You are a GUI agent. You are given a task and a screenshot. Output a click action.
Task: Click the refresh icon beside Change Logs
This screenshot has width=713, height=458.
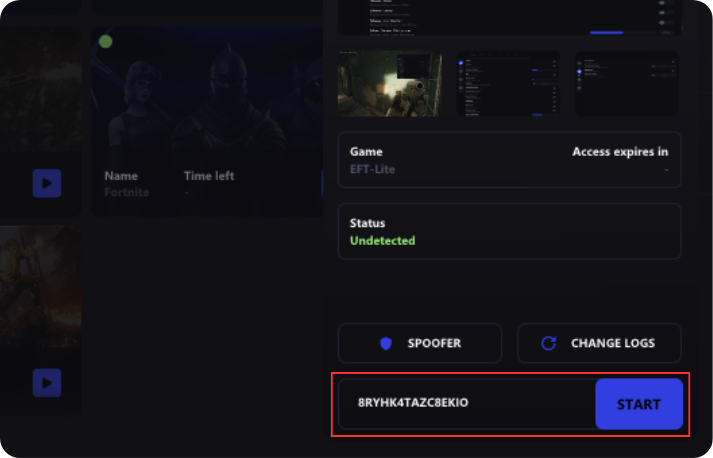[548, 343]
